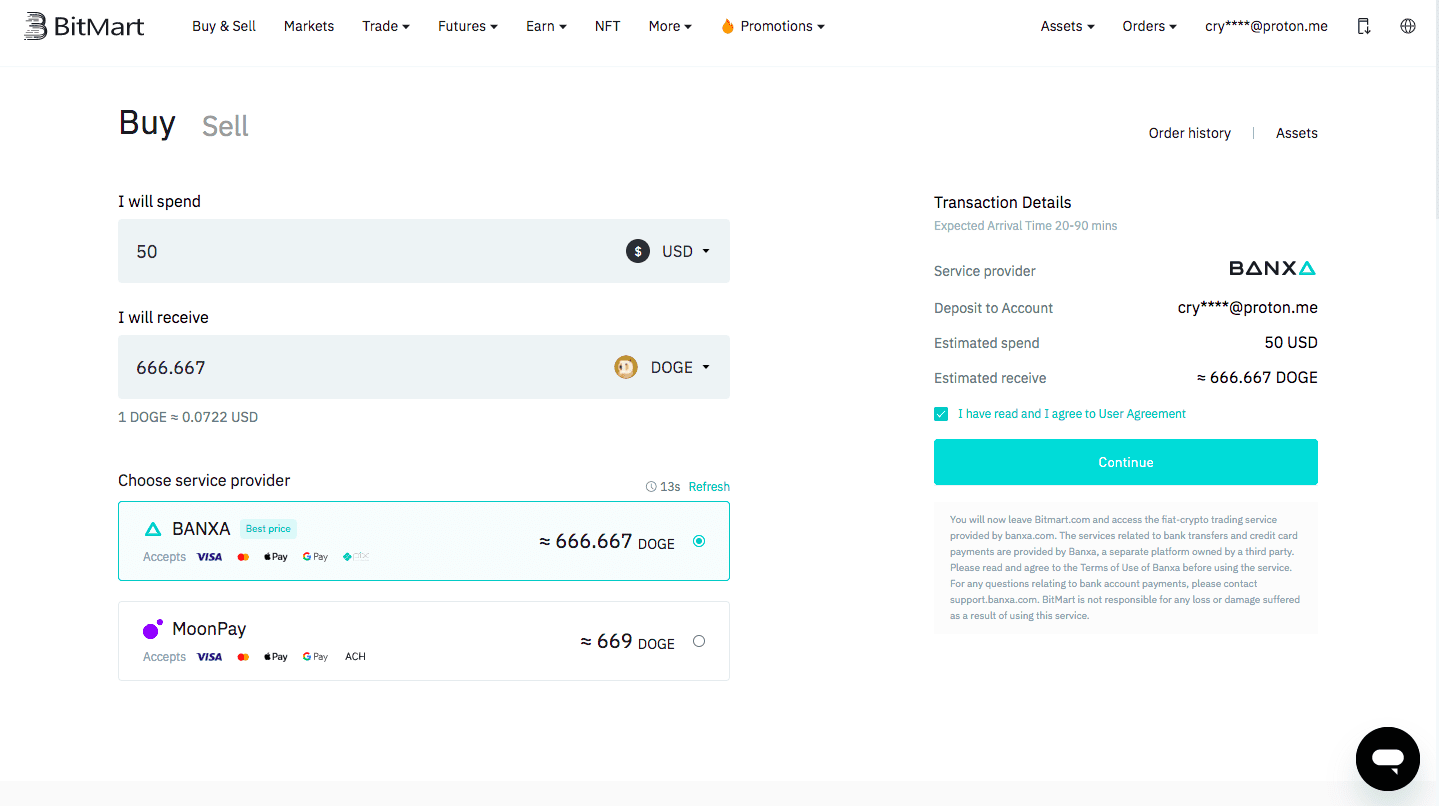Expand the Earn menu
The image size is (1439, 806).
click(x=546, y=26)
